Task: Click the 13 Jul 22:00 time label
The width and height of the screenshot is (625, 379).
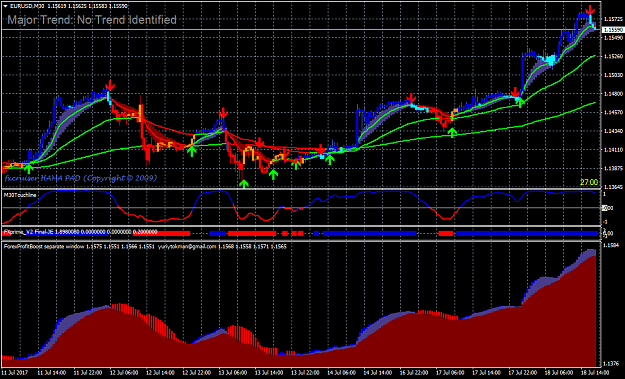Action: point(305,373)
